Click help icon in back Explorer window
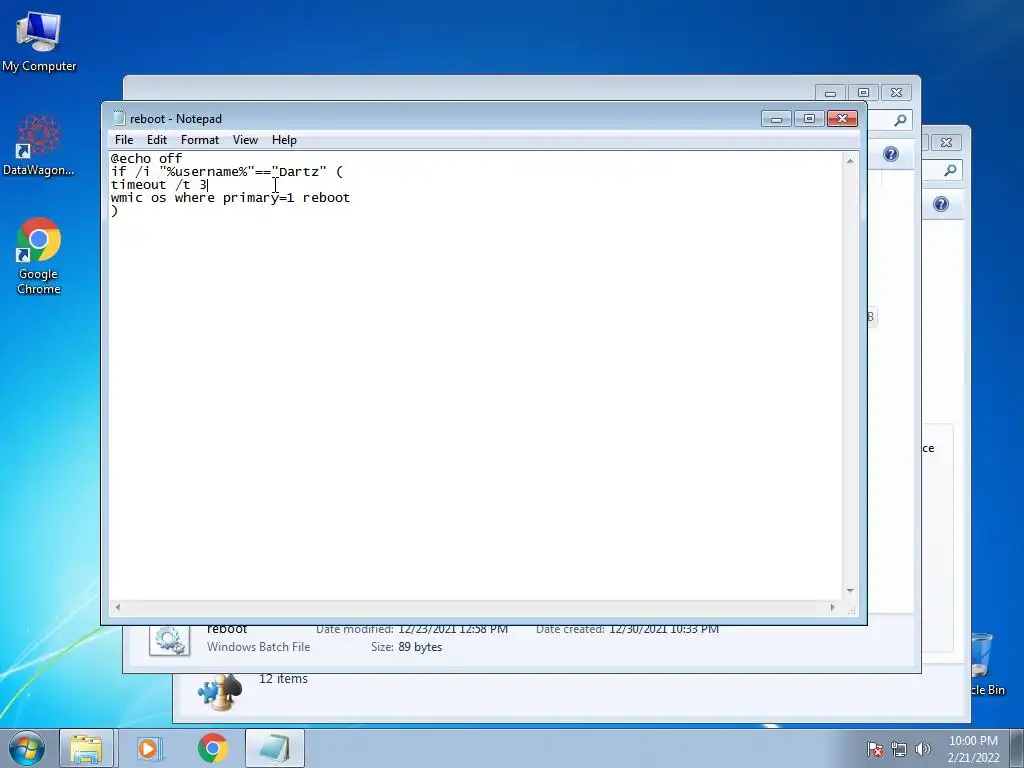Screen dimensions: 1024x768 pyautogui.click(x=891, y=154)
